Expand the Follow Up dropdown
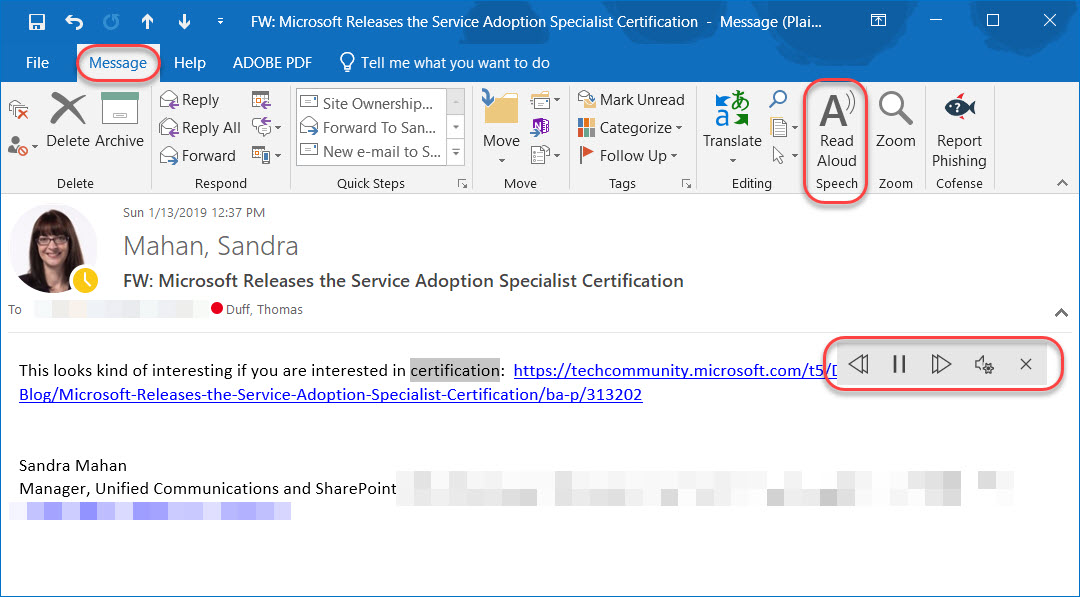This screenshot has width=1080, height=597. point(675,155)
